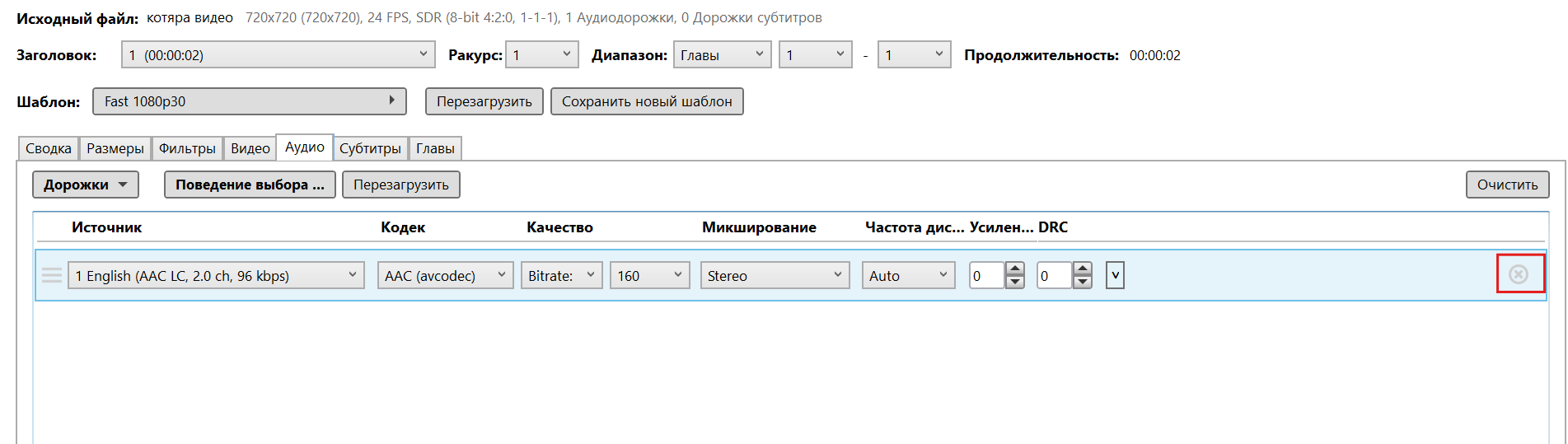Select the audio source English track dropdown
Screen dimensions: 1568x444
(216, 275)
